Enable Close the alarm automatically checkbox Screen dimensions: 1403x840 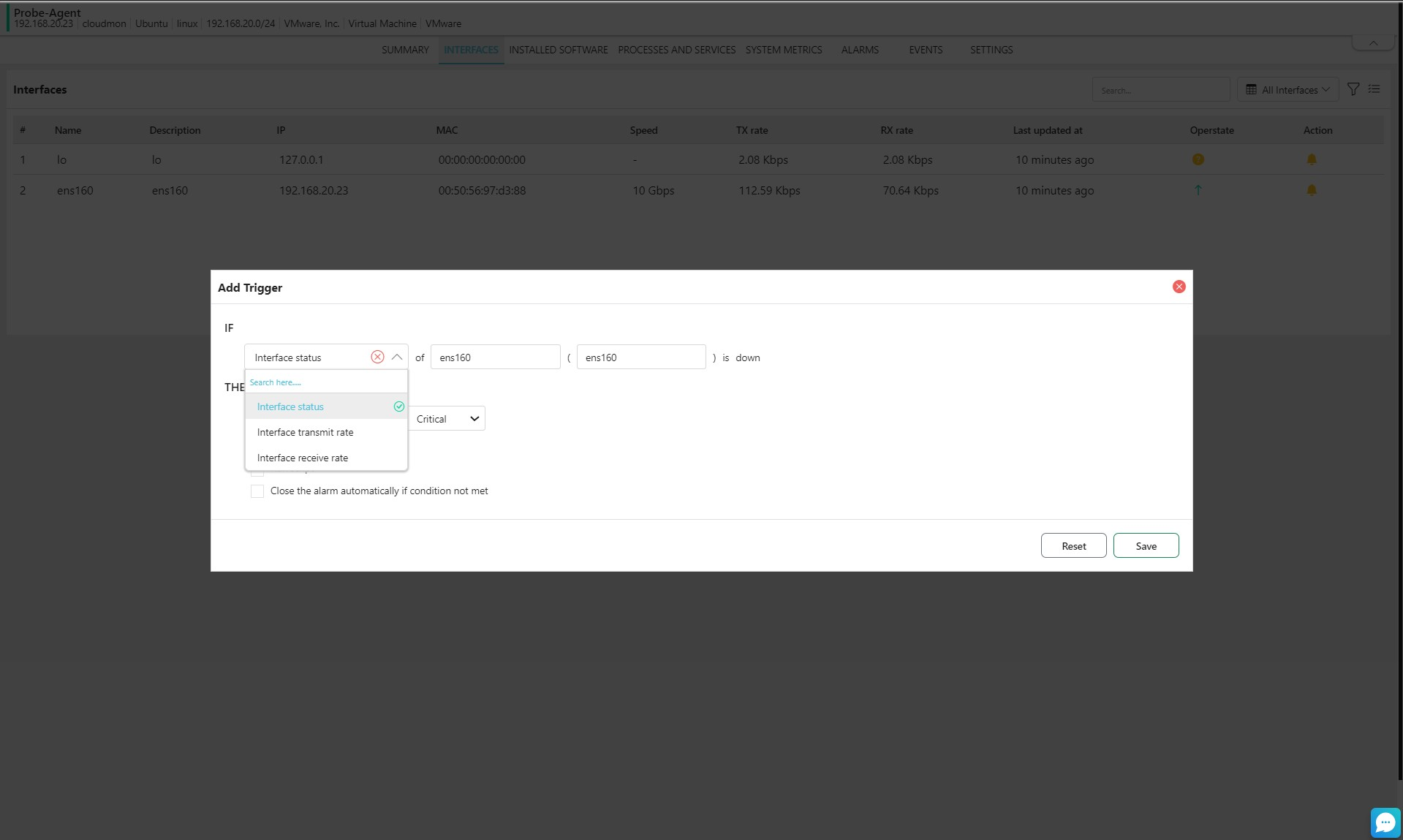[257, 491]
